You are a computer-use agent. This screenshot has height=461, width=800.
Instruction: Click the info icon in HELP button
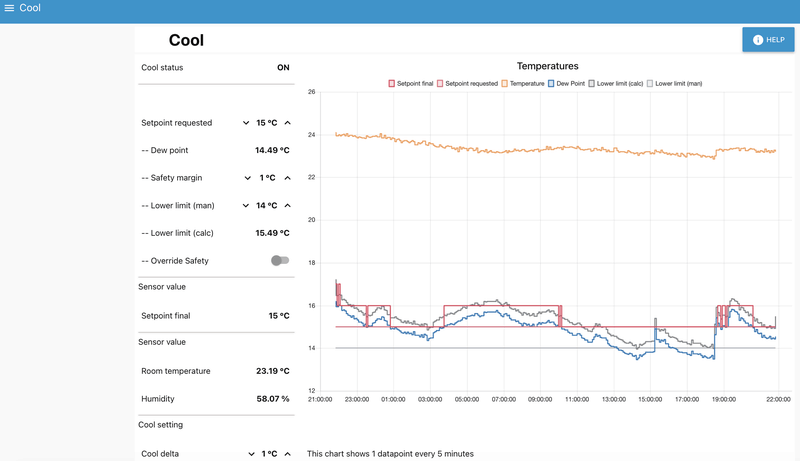[x=758, y=40]
